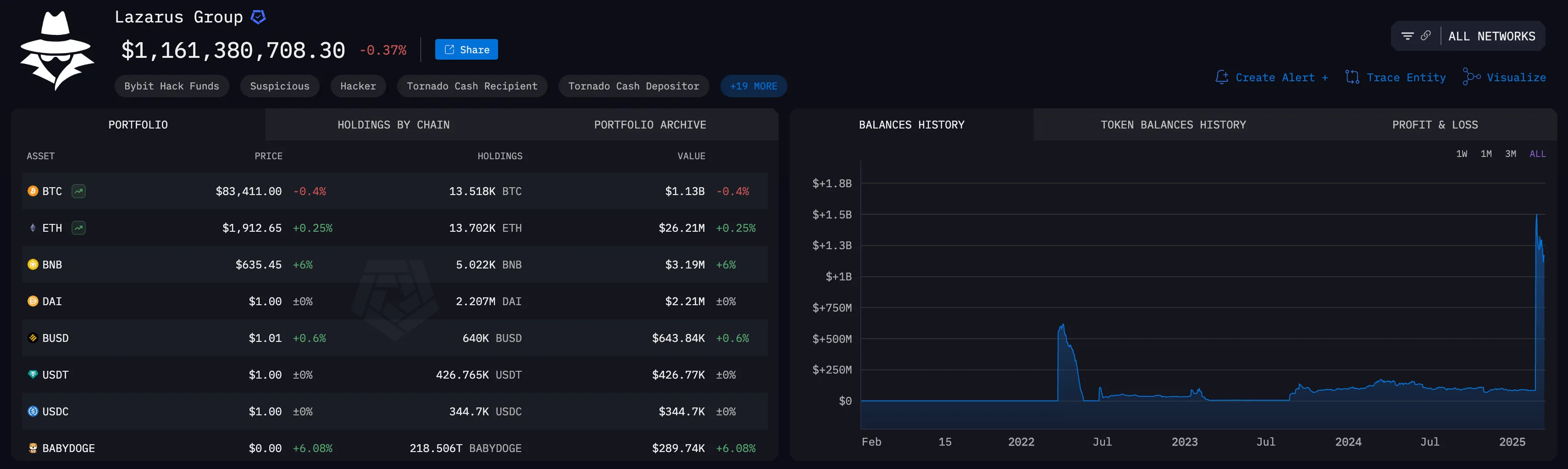
Task: Click the USDC token icon
Action: (33, 411)
